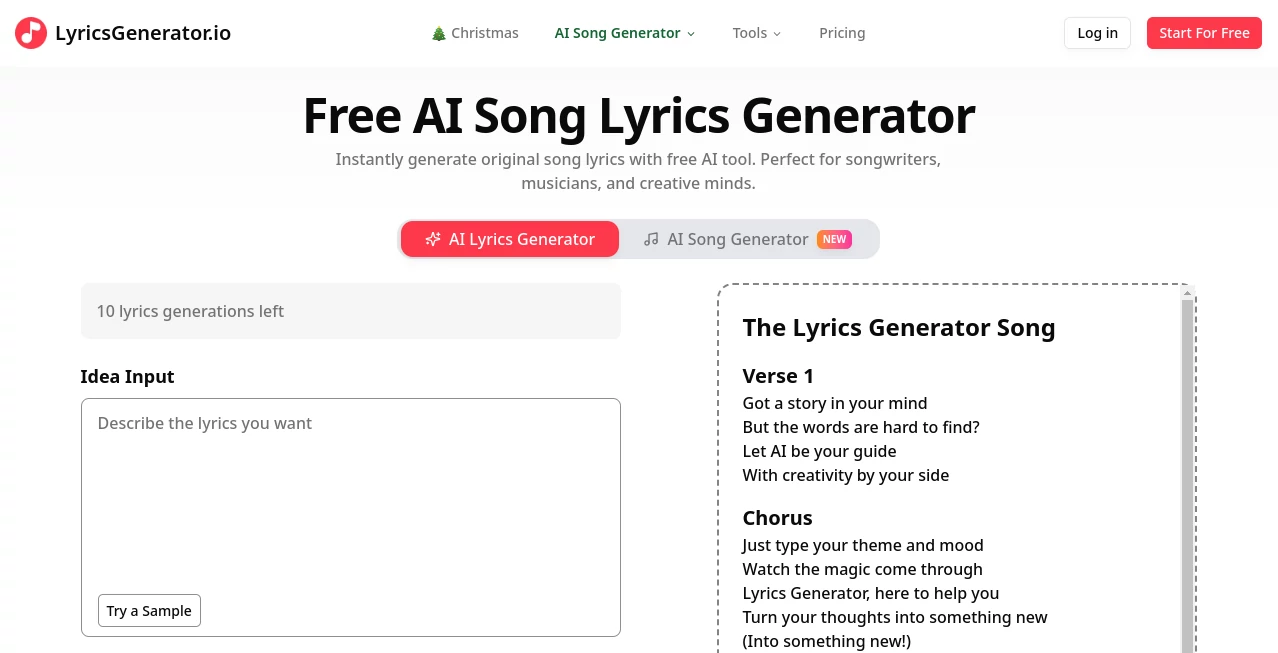Switch to the AI Song Generator tab
Viewport: 1278px width, 653px height.
click(738, 239)
